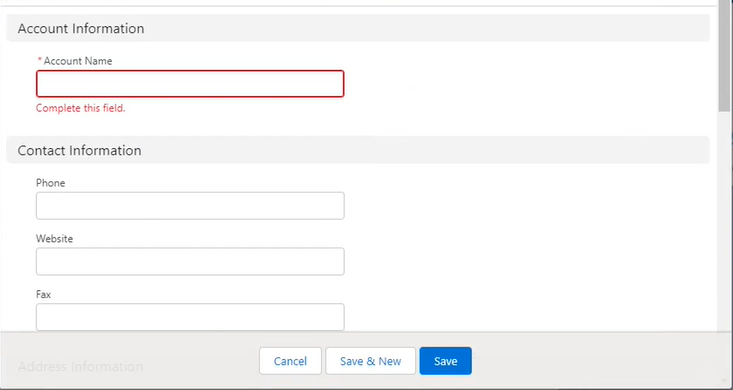
Task: Click into the Website input field
Action: pos(190,261)
